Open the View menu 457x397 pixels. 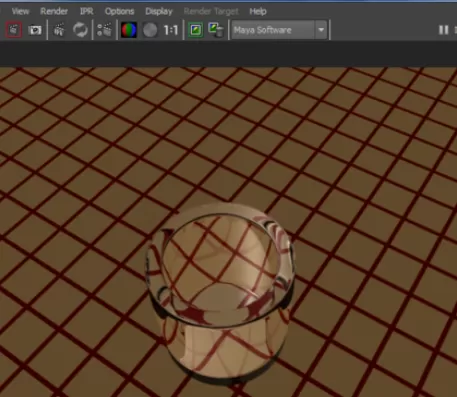(x=20, y=11)
